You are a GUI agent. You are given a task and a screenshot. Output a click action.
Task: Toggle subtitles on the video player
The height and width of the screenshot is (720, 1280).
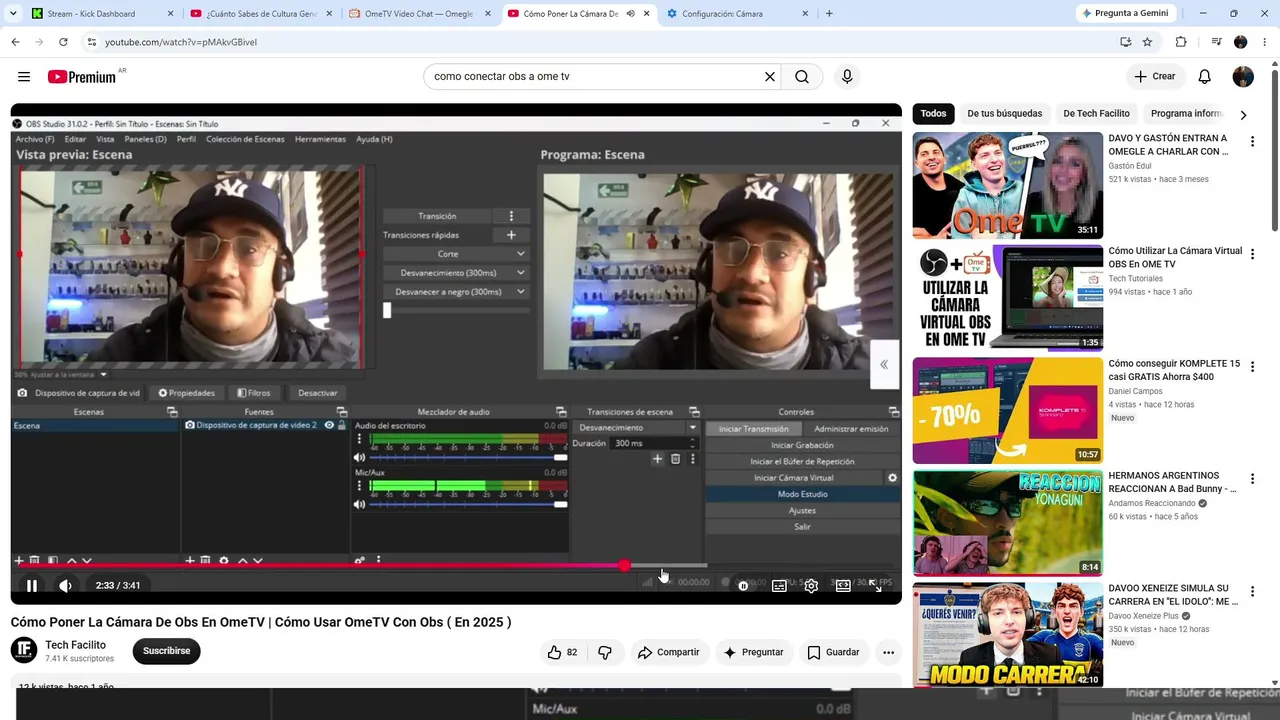[x=779, y=586]
